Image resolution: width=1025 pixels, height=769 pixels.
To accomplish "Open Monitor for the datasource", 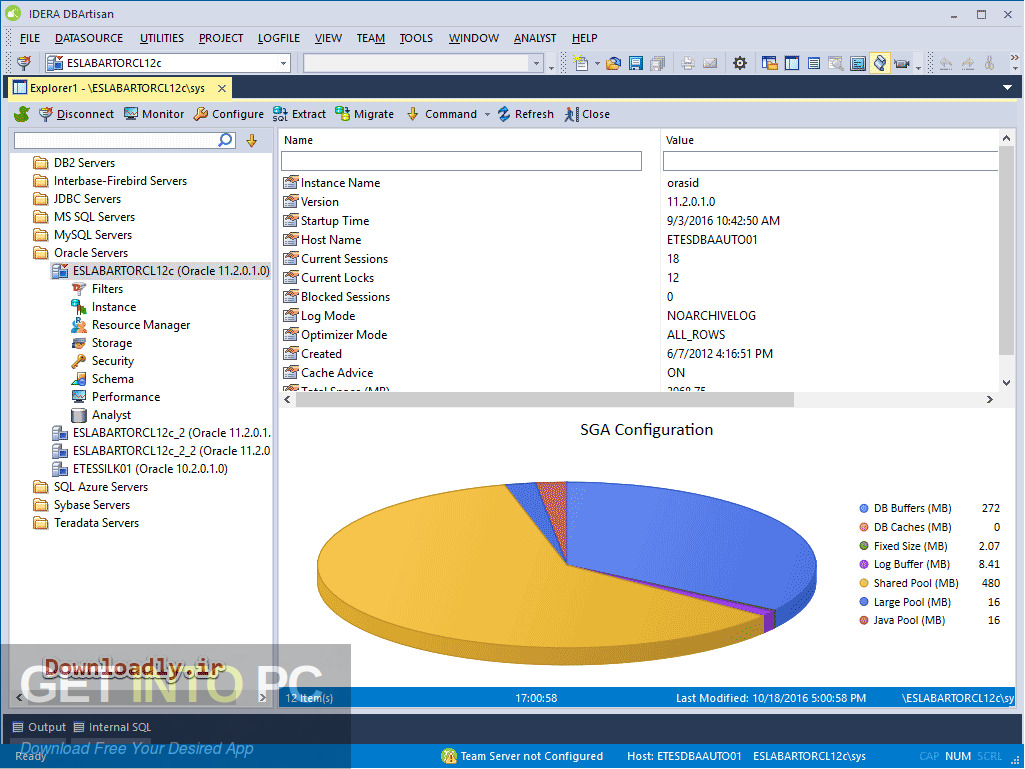I will pyautogui.click(x=154, y=114).
